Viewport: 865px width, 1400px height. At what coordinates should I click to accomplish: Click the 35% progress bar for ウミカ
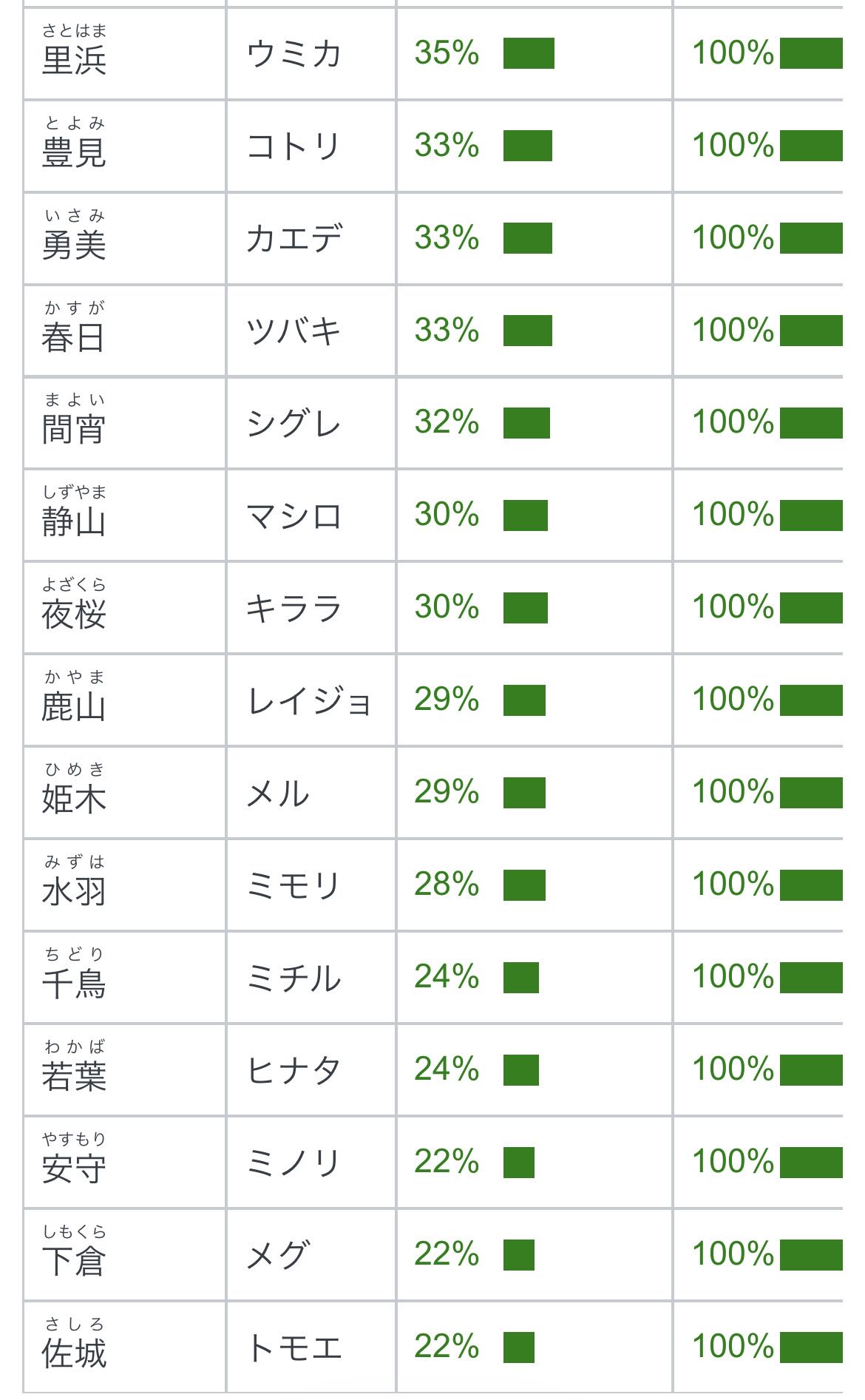pyautogui.click(x=529, y=53)
